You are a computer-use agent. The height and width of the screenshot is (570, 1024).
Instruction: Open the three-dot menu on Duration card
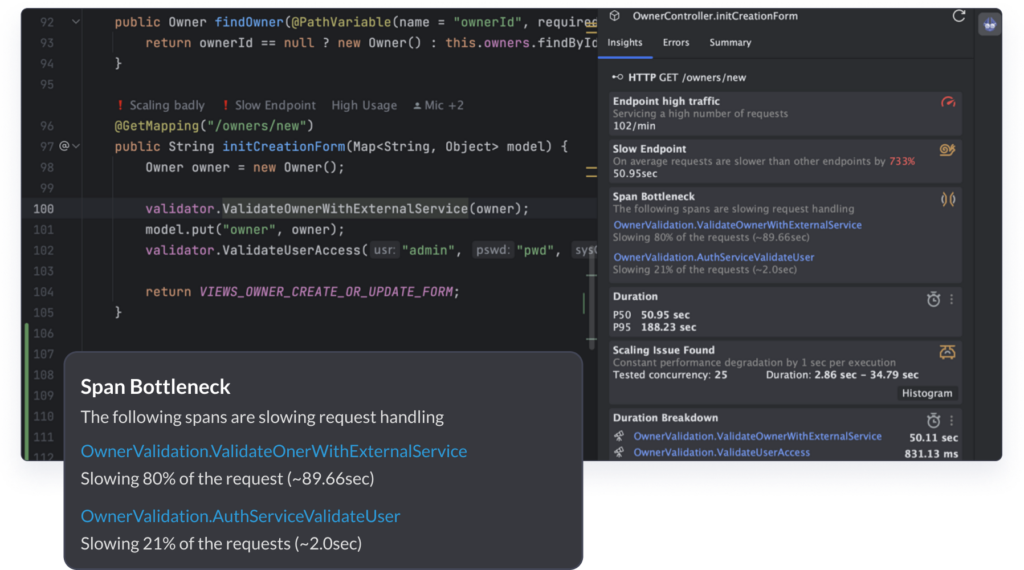(x=951, y=298)
